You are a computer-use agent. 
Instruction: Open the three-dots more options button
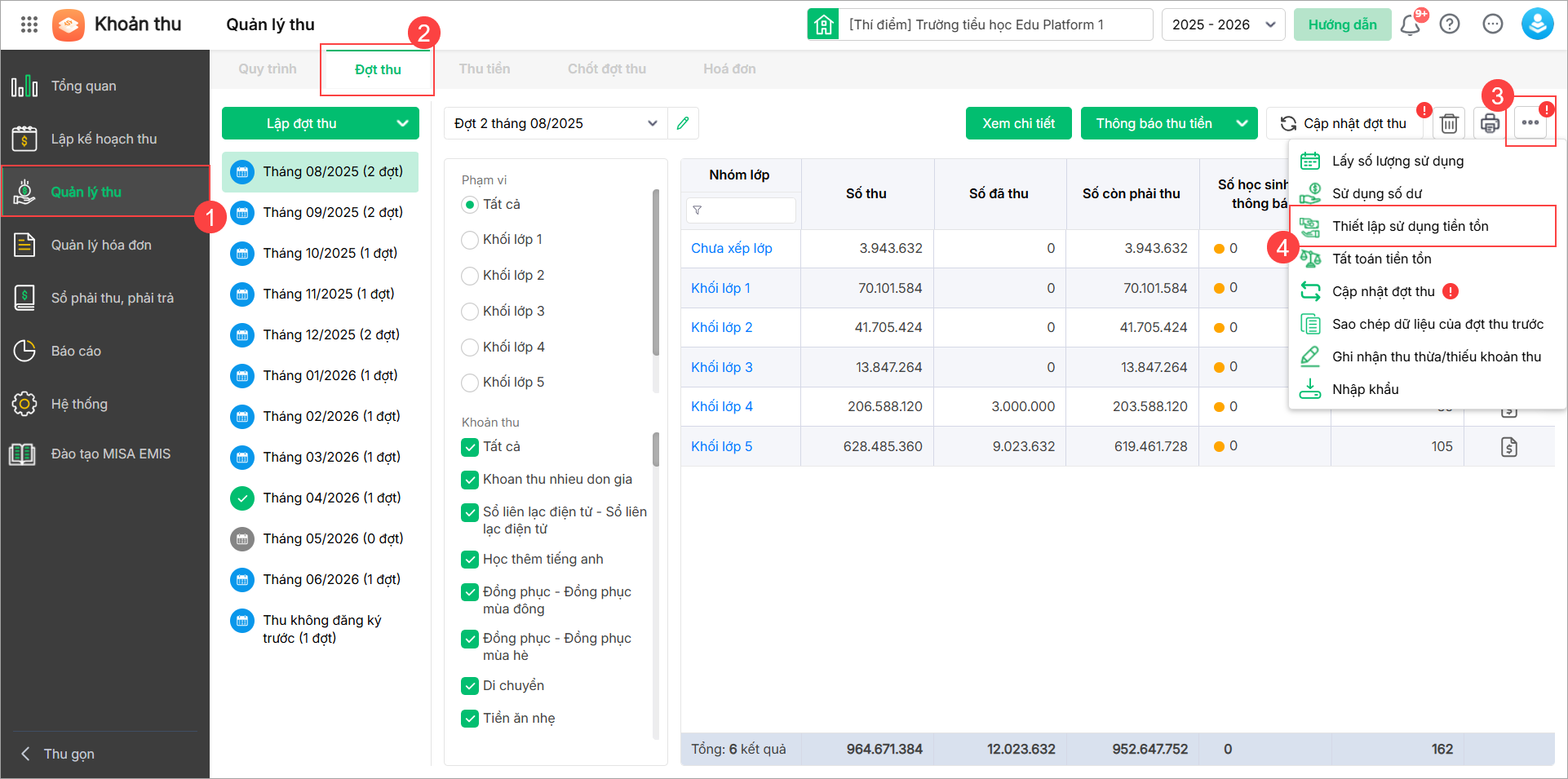tap(1530, 123)
